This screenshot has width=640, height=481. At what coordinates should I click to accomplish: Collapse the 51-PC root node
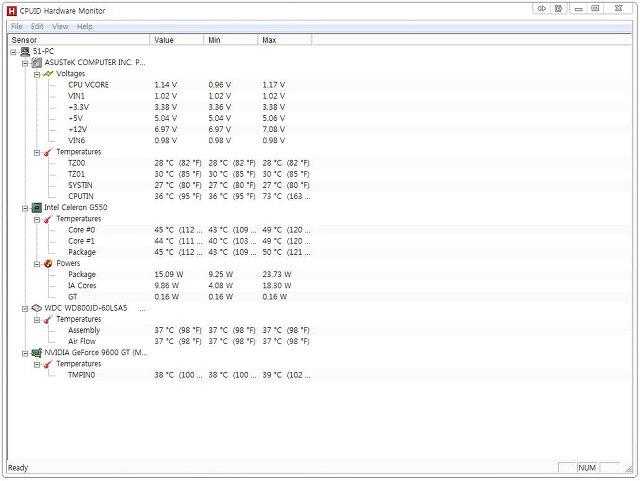coord(13,52)
